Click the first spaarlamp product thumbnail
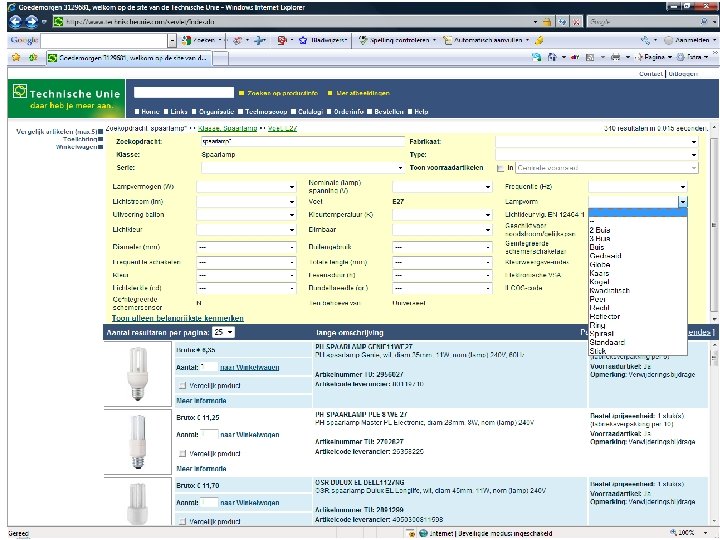The width and height of the screenshot is (720, 540). pyautogui.click(x=137, y=373)
